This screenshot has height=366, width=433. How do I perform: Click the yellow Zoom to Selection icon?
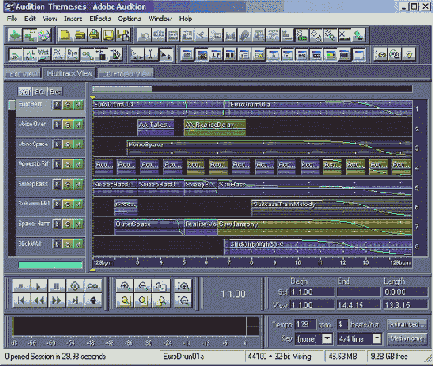click(125, 301)
